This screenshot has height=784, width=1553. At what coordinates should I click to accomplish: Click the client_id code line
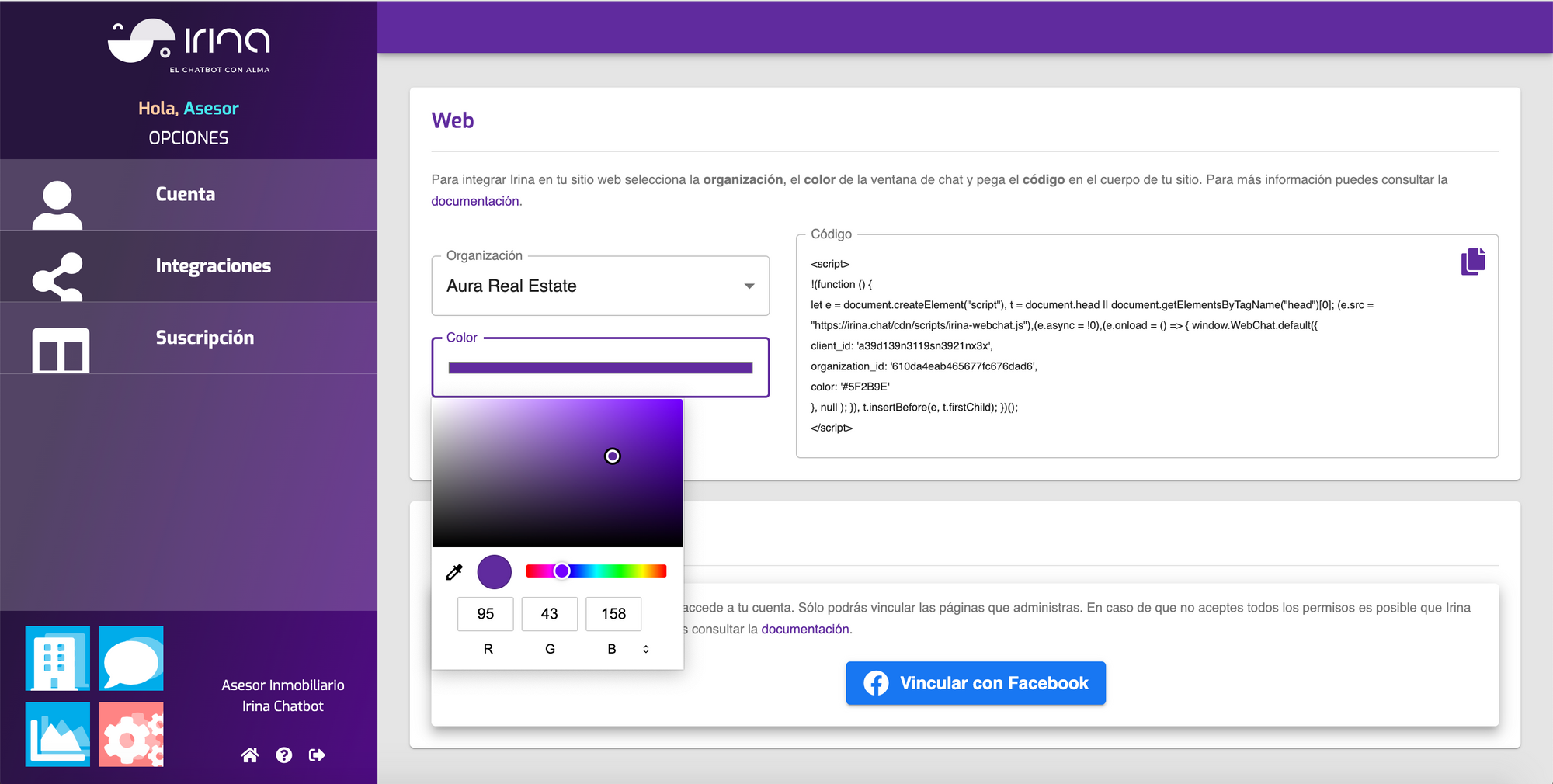pyautogui.click(x=902, y=345)
